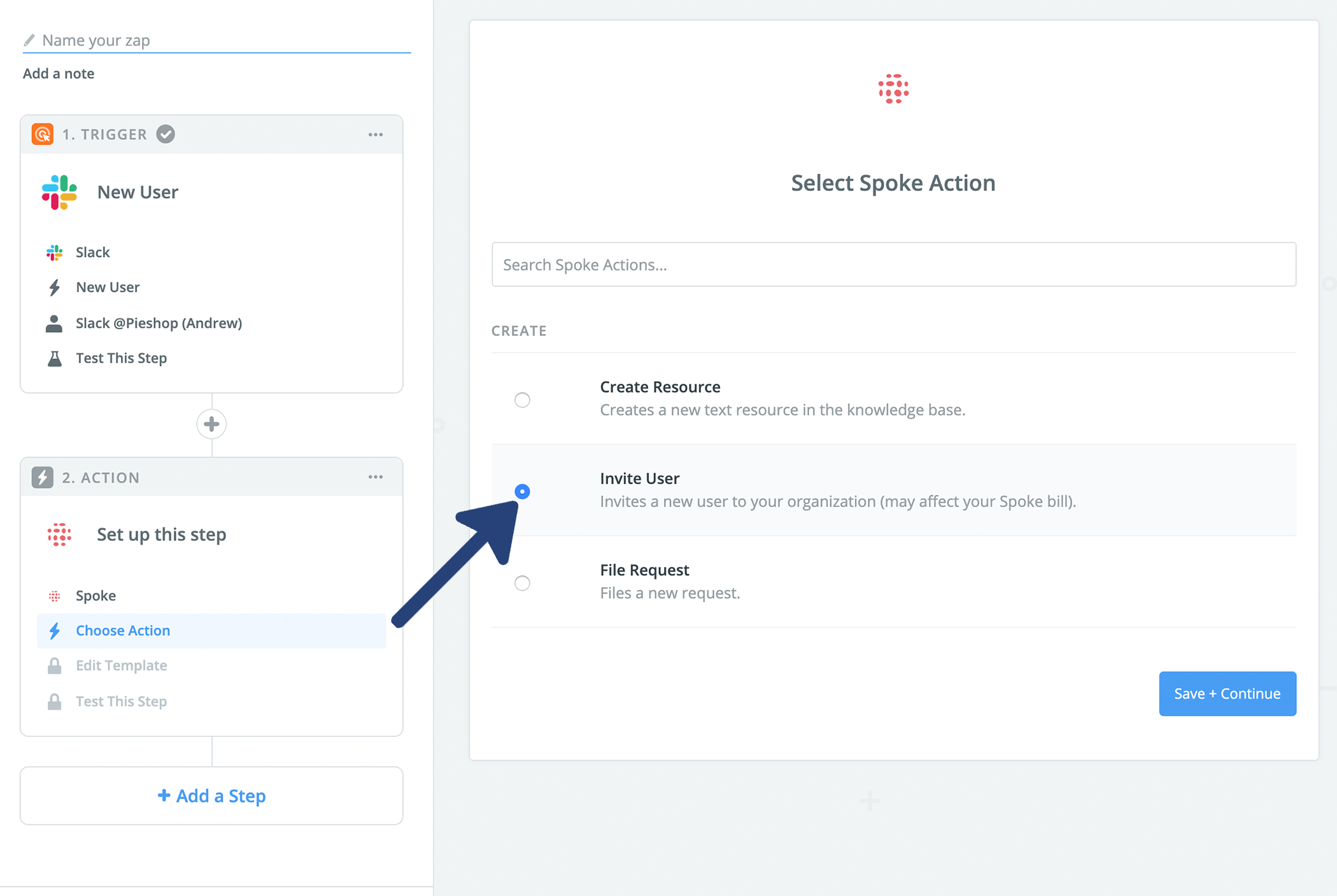This screenshot has width=1337, height=896.
Task: Open Slack @Pieshop (Andrew) account item
Action: click(x=159, y=323)
